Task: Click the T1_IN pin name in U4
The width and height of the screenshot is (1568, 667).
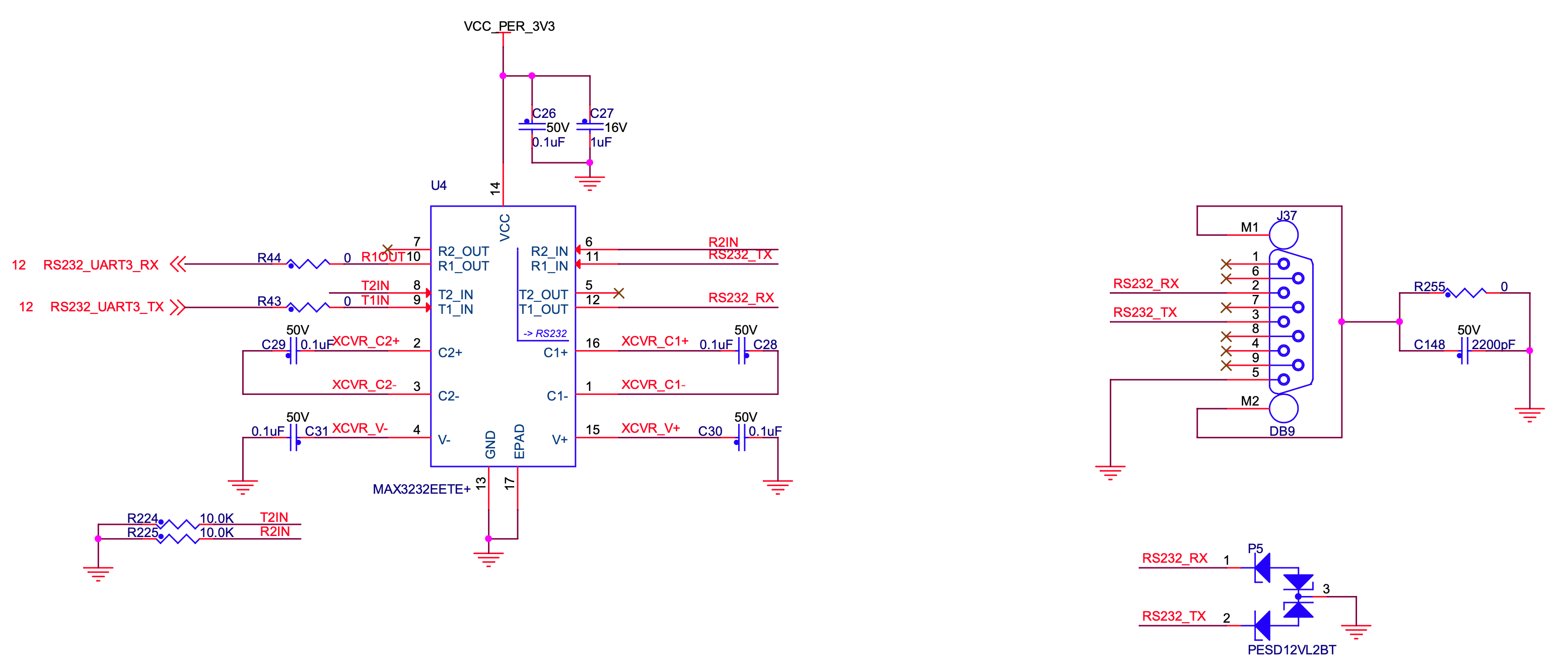Action: coord(455,309)
